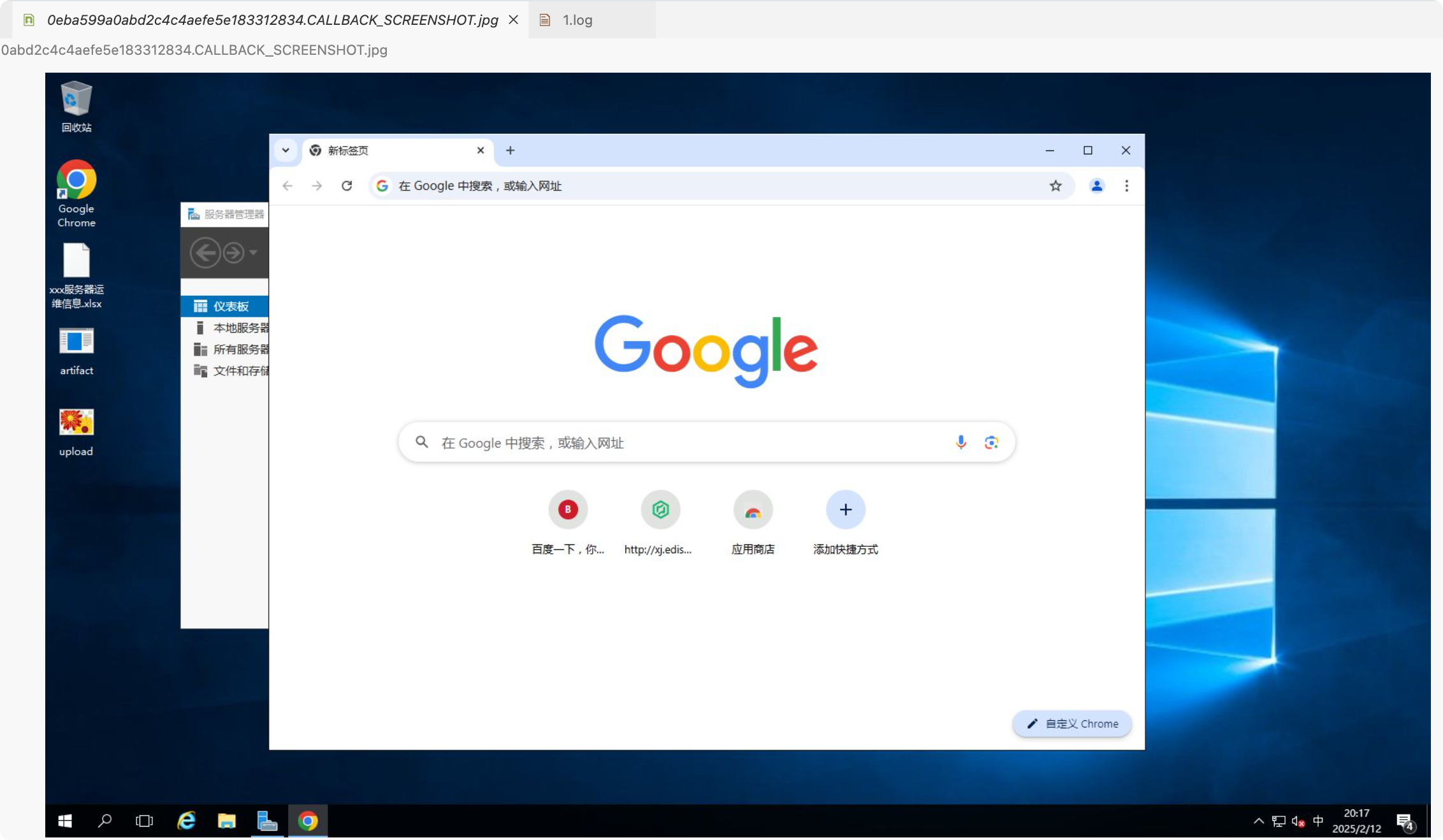Click forward arrow in 服务器管理器 window

233,252
